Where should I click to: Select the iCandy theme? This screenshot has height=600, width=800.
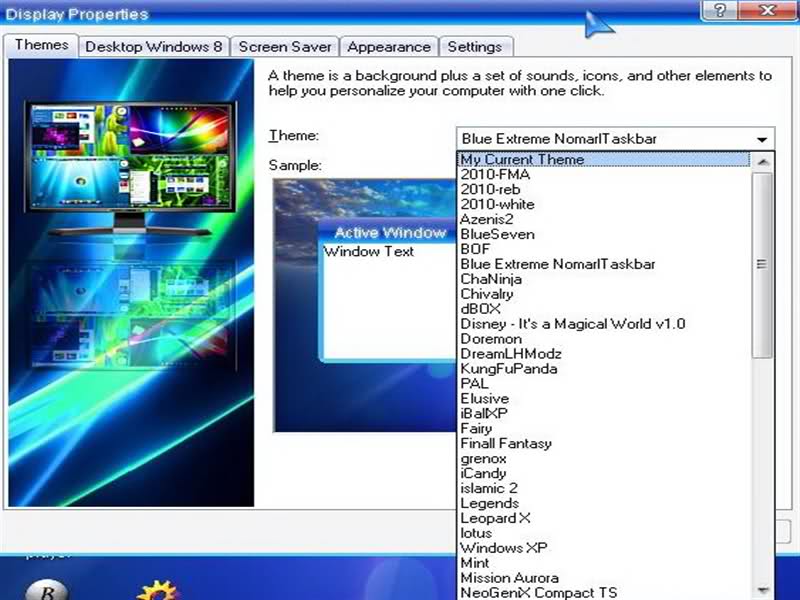click(x=605, y=473)
